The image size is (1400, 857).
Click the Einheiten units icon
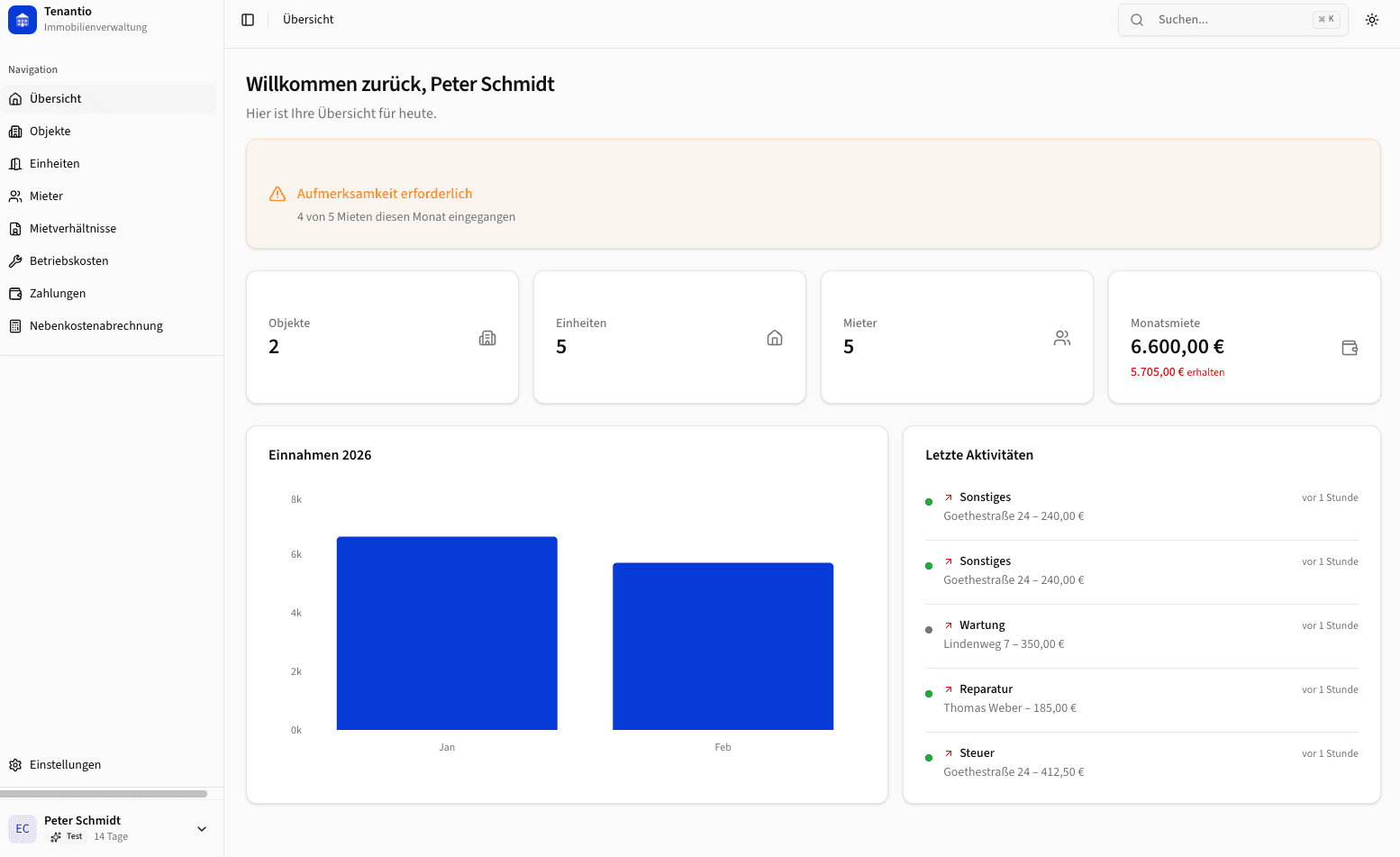pyautogui.click(x=15, y=163)
